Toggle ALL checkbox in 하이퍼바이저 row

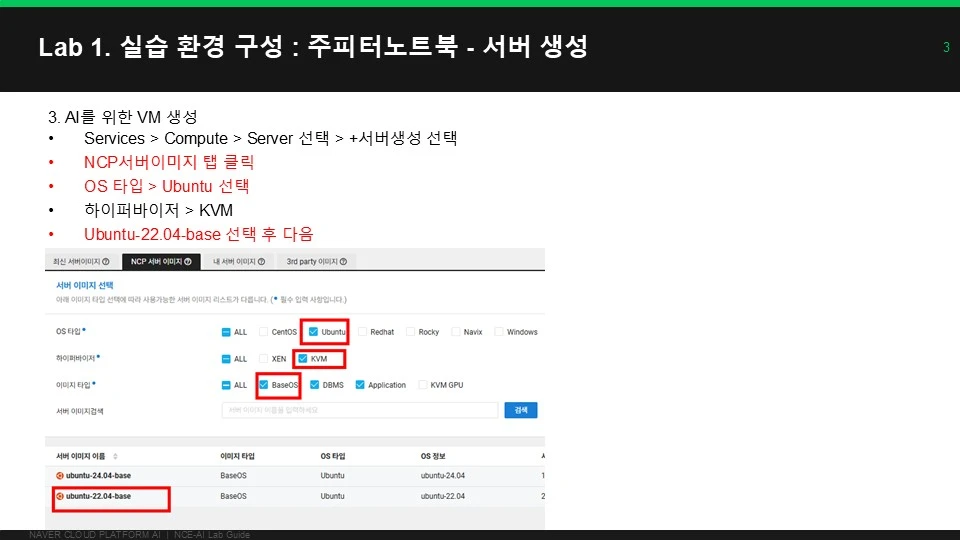coord(226,359)
